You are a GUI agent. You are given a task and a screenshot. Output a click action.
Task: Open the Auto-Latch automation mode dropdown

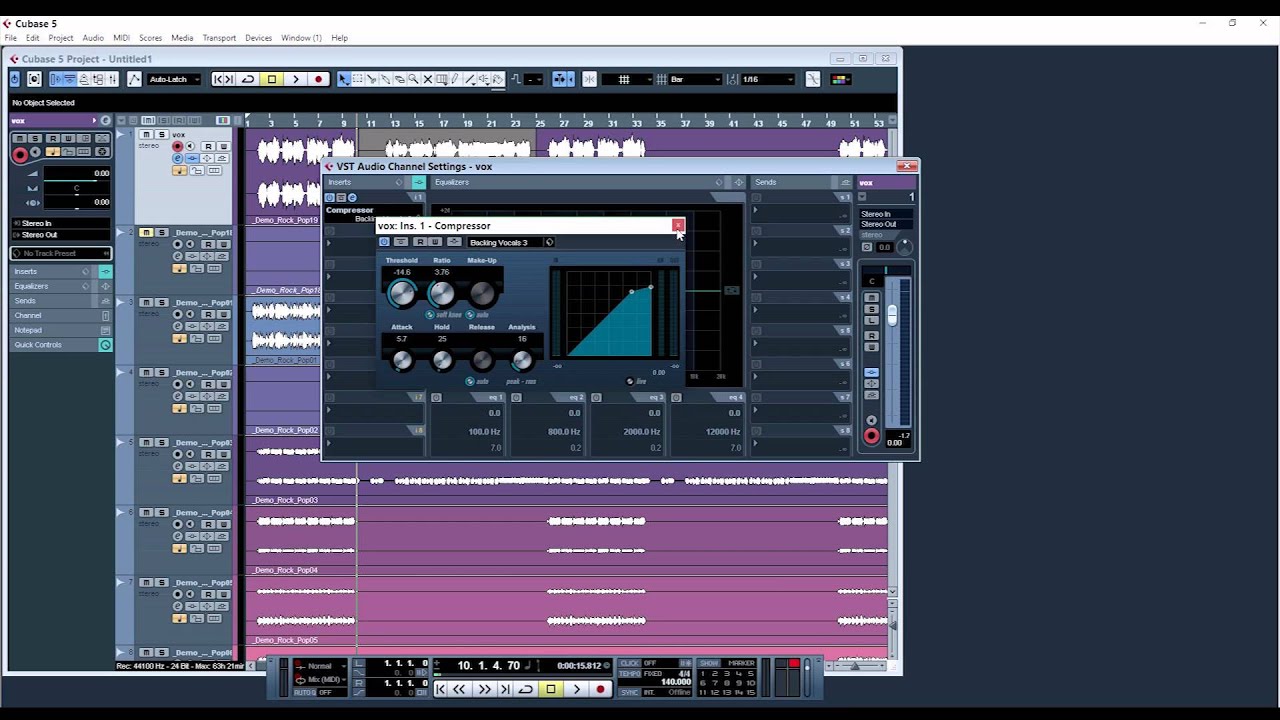click(174, 79)
